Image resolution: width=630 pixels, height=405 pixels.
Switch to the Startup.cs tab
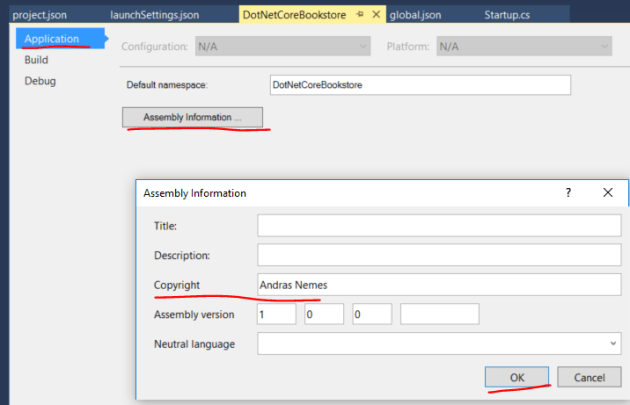pos(507,15)
